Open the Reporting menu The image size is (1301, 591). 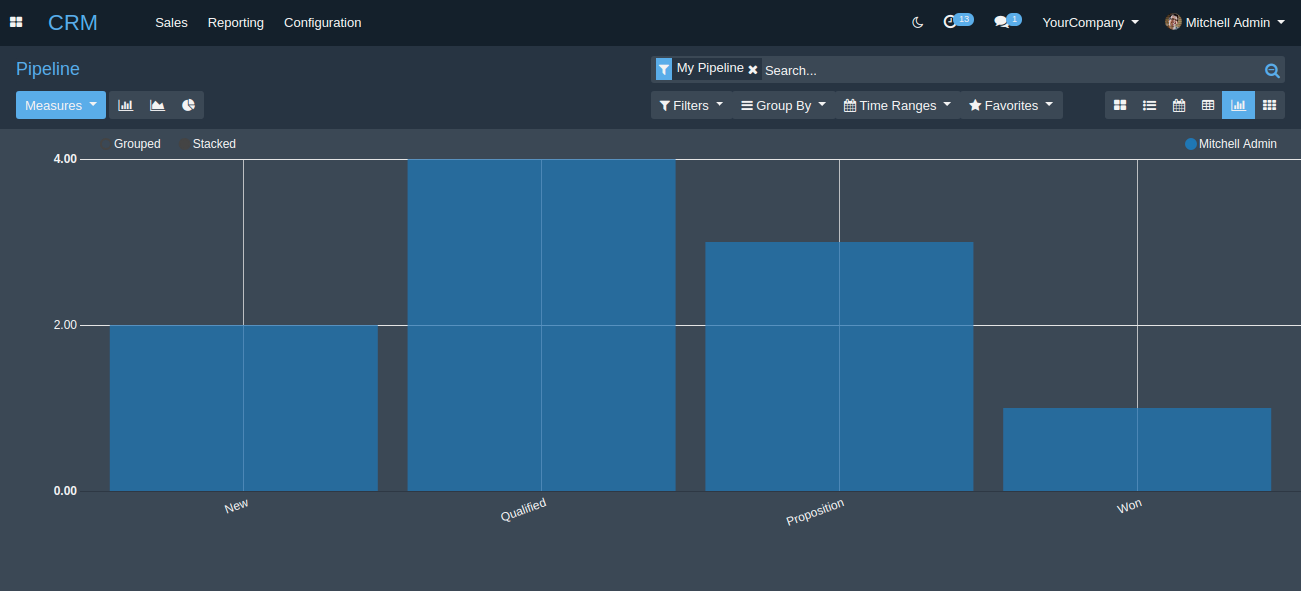236,22
